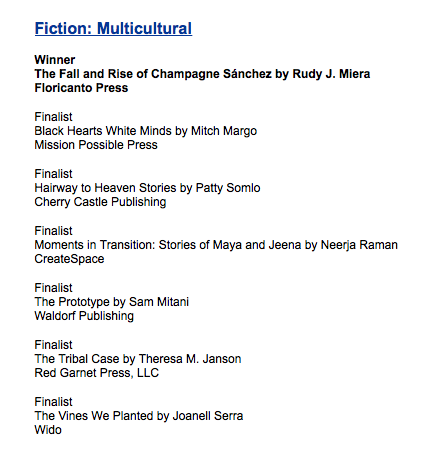432x458 pixels.
Task: Click the Waldorf Publishing text
Action: [84, 316]
